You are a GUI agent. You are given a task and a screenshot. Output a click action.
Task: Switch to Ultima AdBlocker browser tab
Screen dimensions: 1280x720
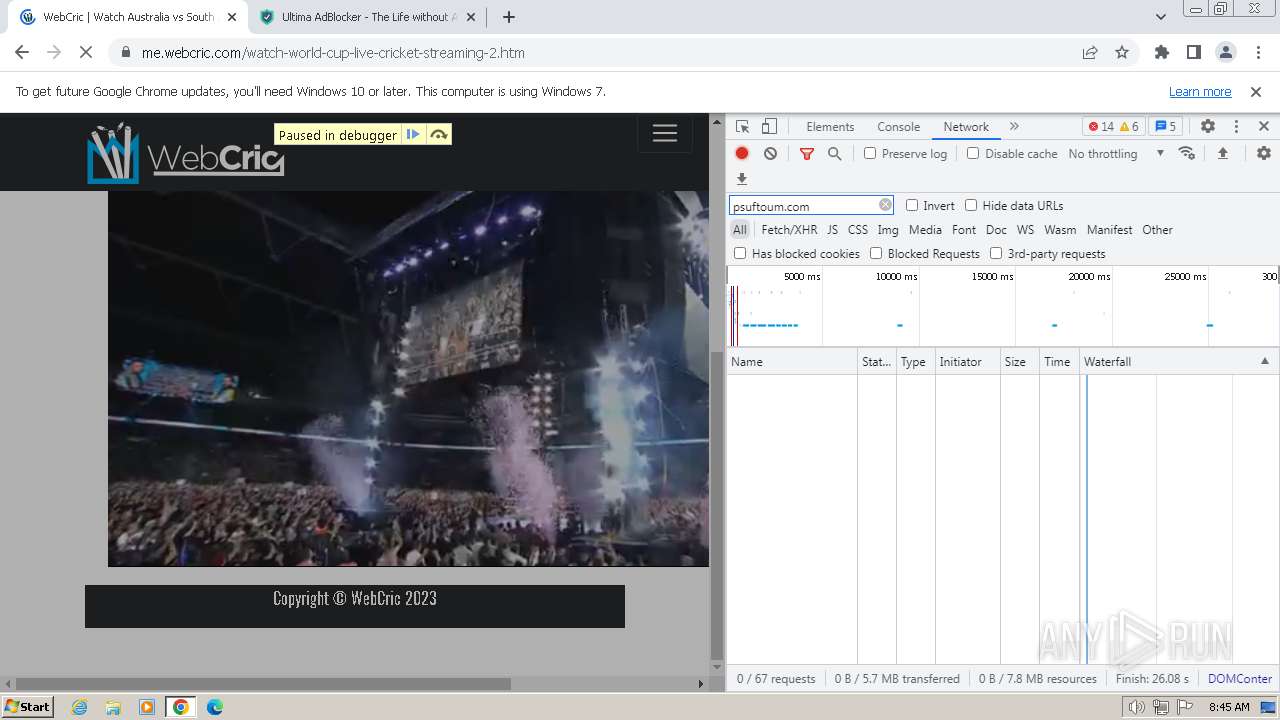[367, 17]
